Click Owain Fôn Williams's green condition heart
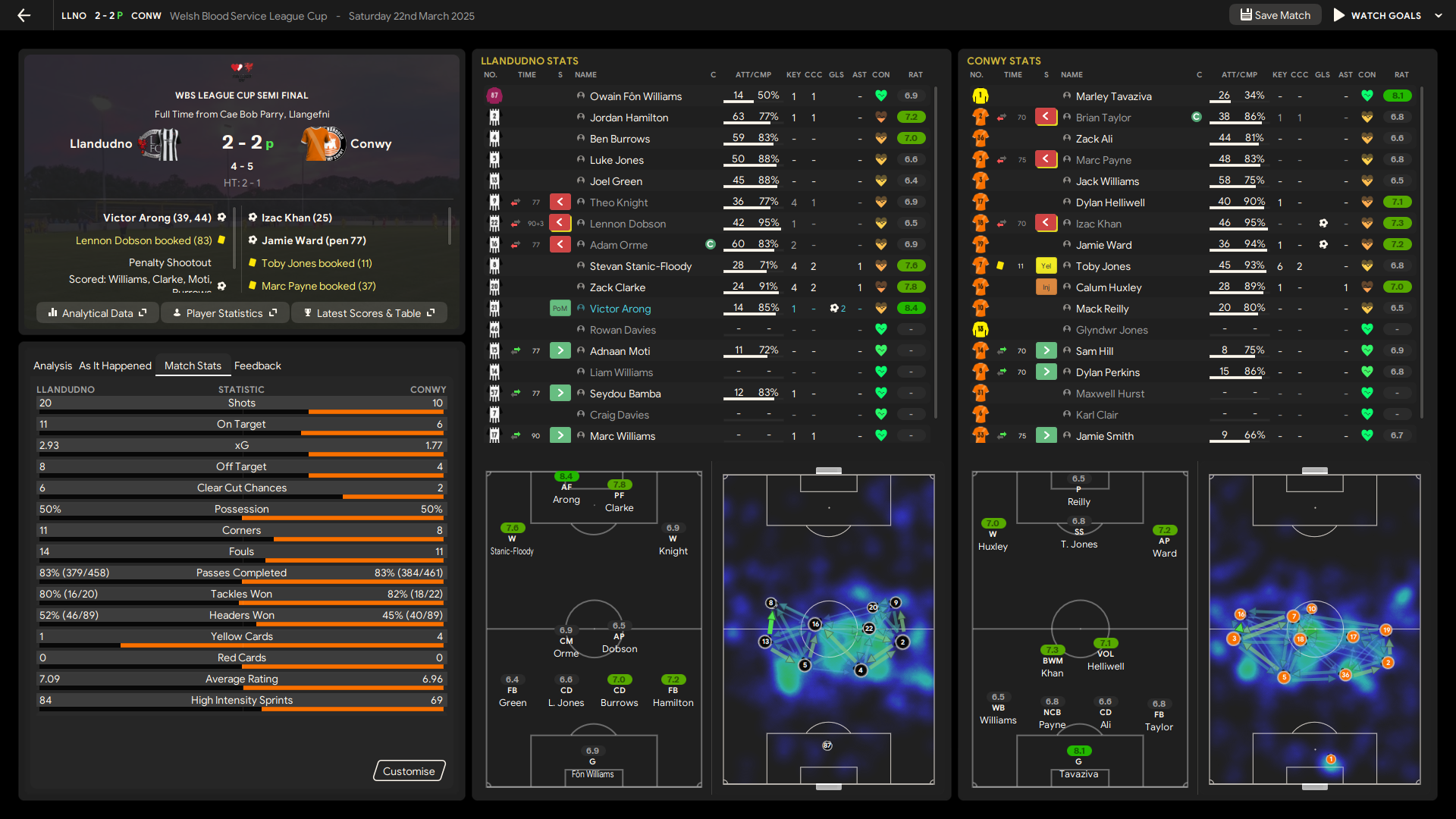Image resolution: width=1456 pixels, height=819 pixels. [x=880, y=96]
